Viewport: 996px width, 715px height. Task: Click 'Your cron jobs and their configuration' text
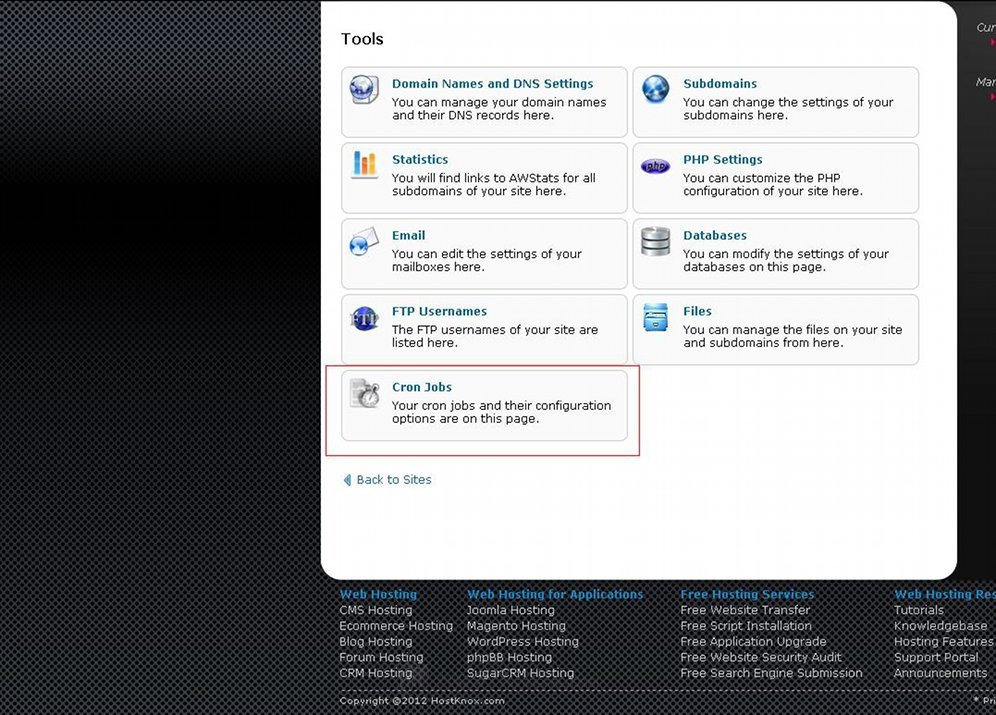point(502,412)
